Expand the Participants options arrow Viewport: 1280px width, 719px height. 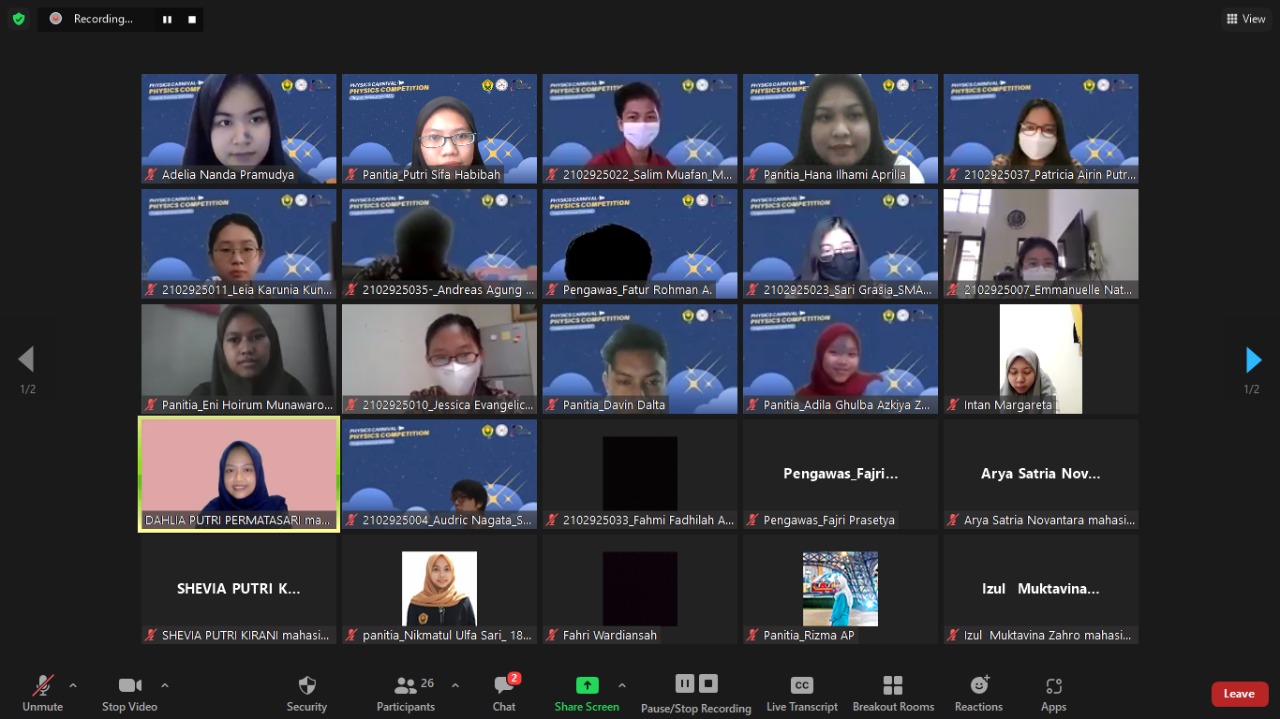click(455, 685)
